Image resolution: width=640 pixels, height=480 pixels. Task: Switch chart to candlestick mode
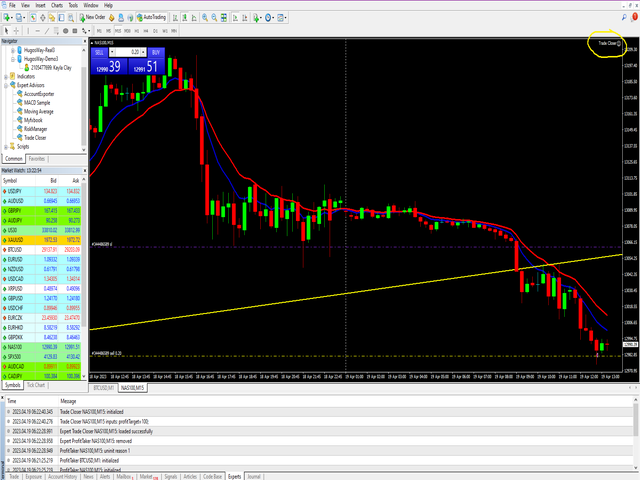[184, 18]
